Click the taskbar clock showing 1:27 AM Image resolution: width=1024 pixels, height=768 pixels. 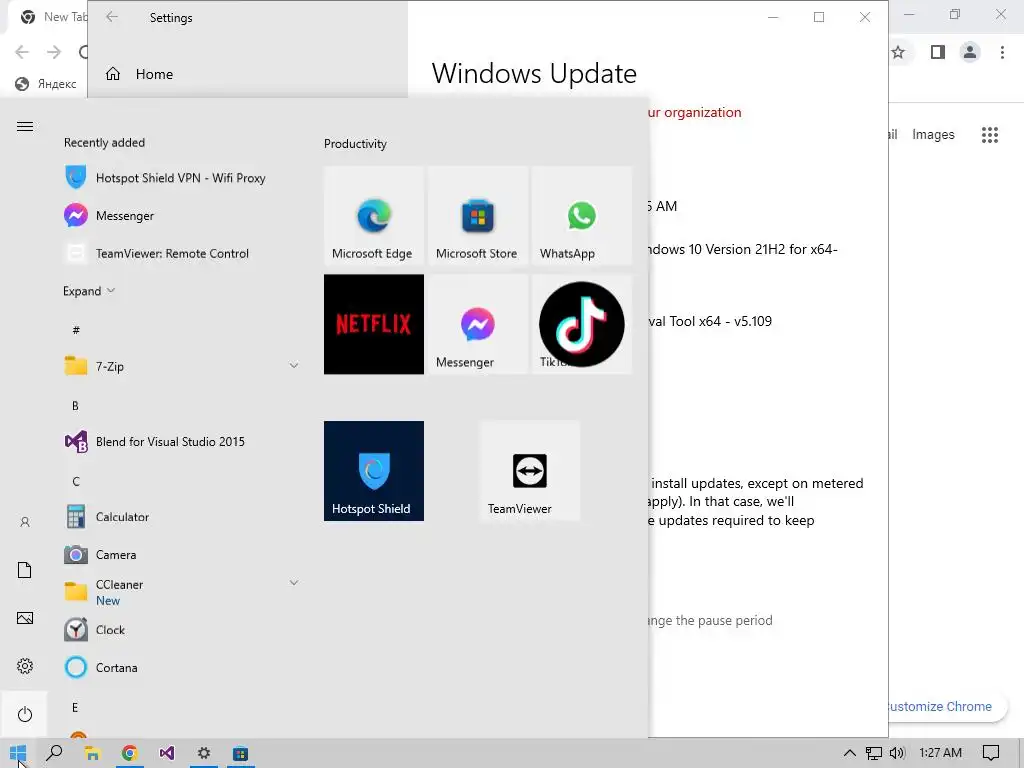[x=940, y=753]
